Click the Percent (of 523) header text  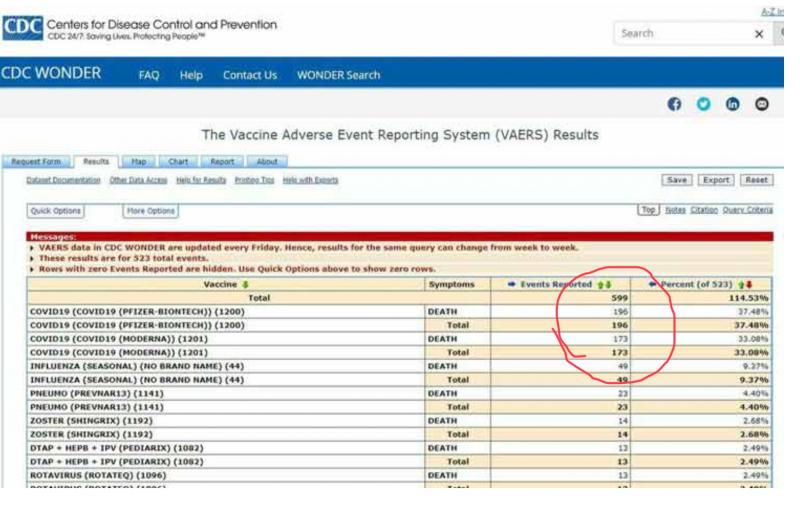tap(696, 284)
